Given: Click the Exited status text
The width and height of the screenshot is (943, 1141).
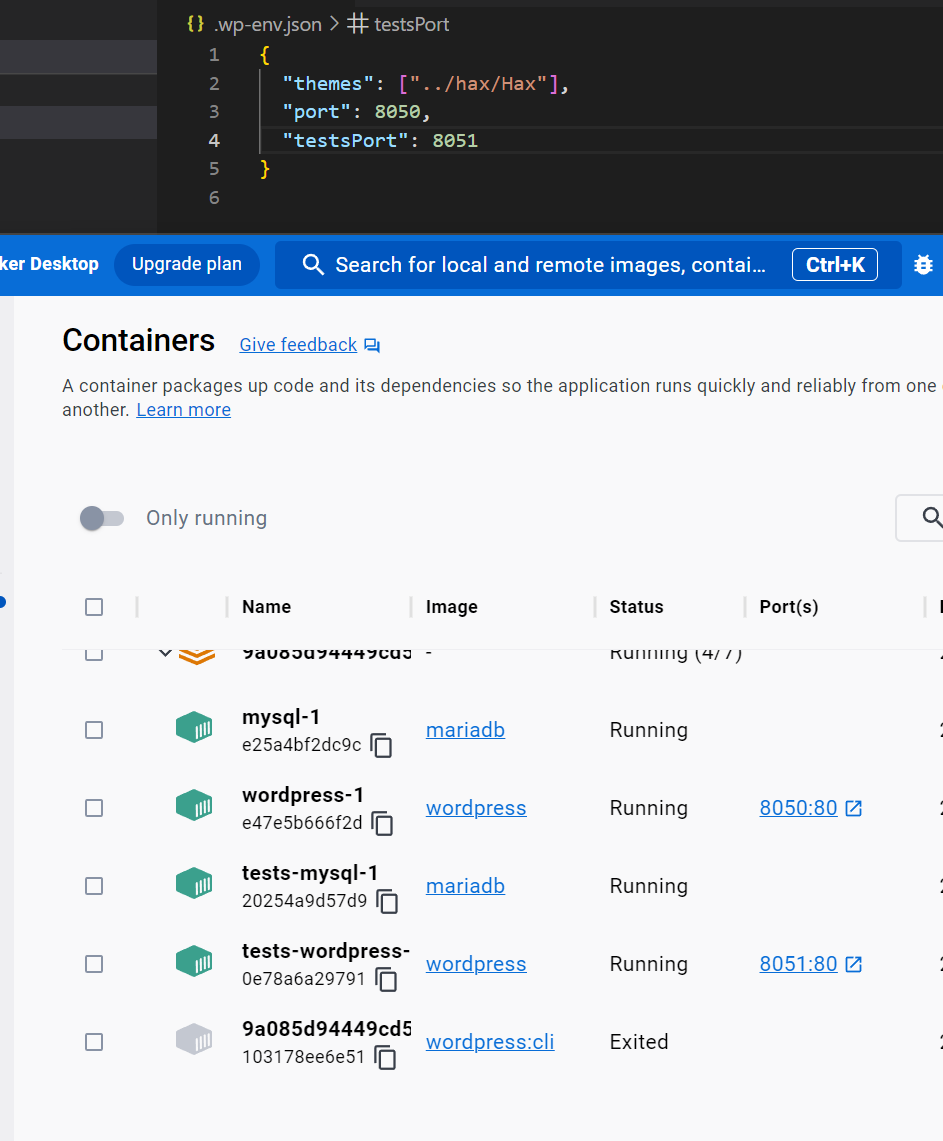Looking at the screenshot, I should coord(639,1041).
